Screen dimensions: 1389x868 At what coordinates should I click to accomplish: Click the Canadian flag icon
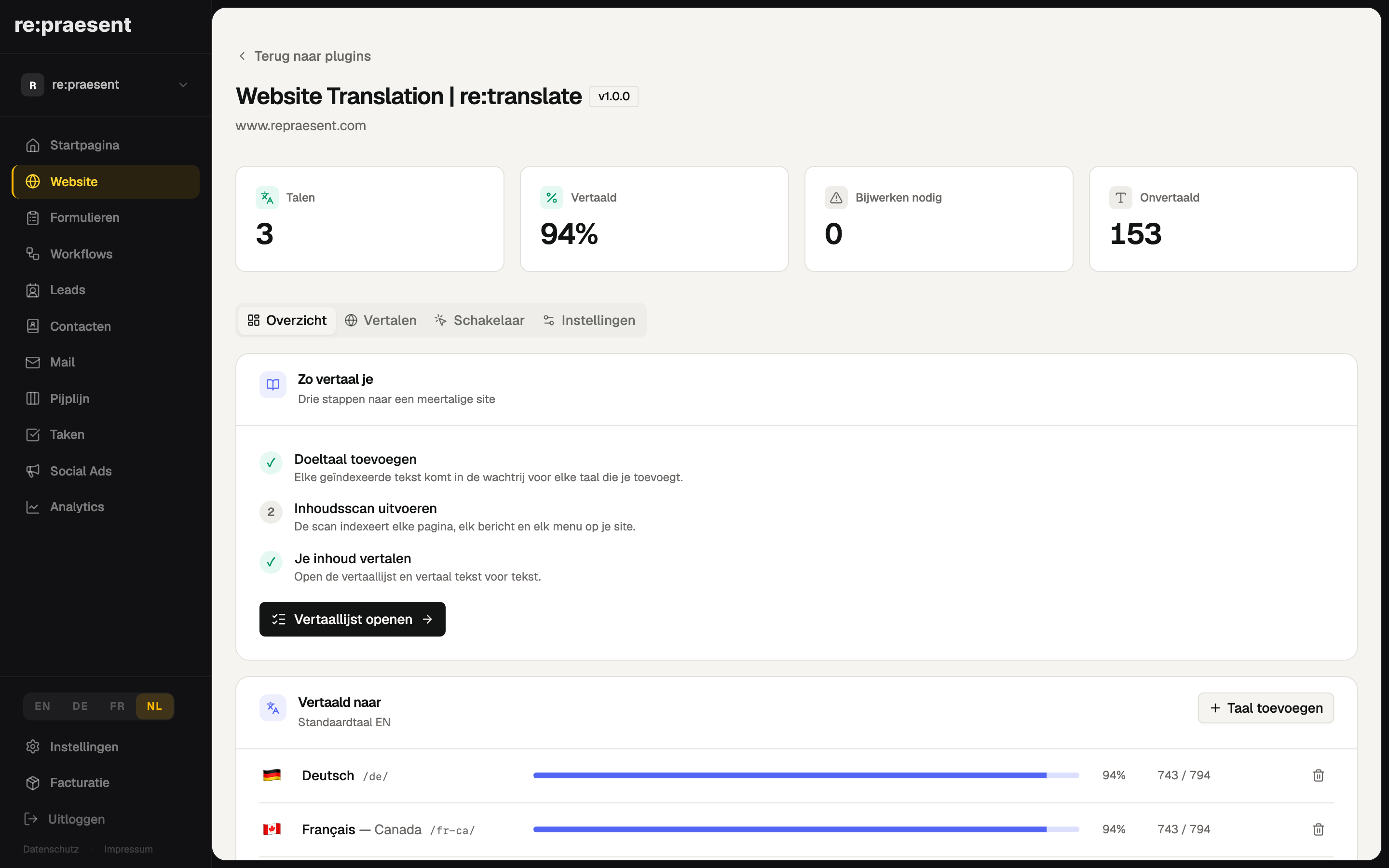point(272,829)
